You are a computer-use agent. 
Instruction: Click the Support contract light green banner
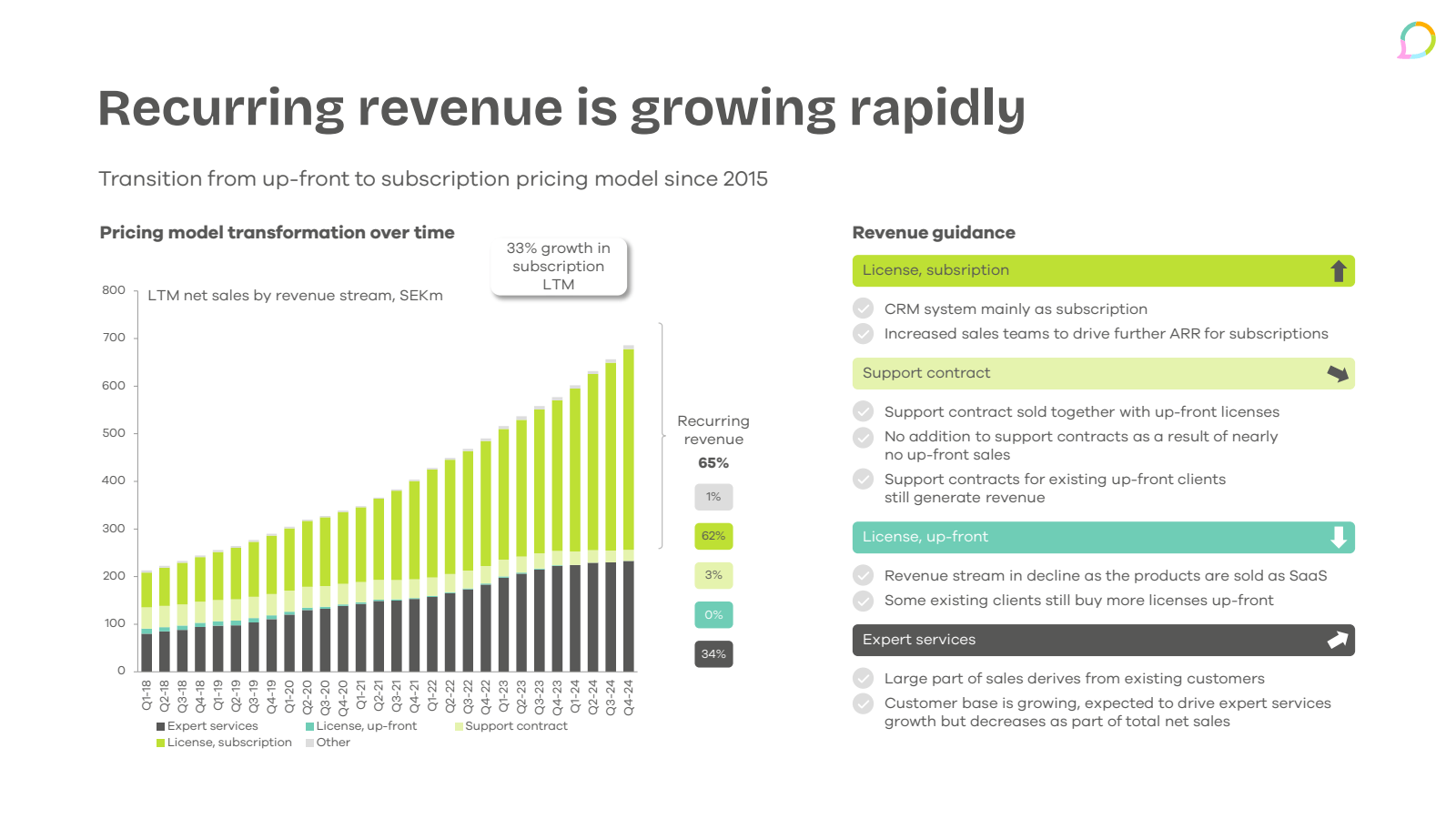pyautogui.click(x=1103, y=373)
